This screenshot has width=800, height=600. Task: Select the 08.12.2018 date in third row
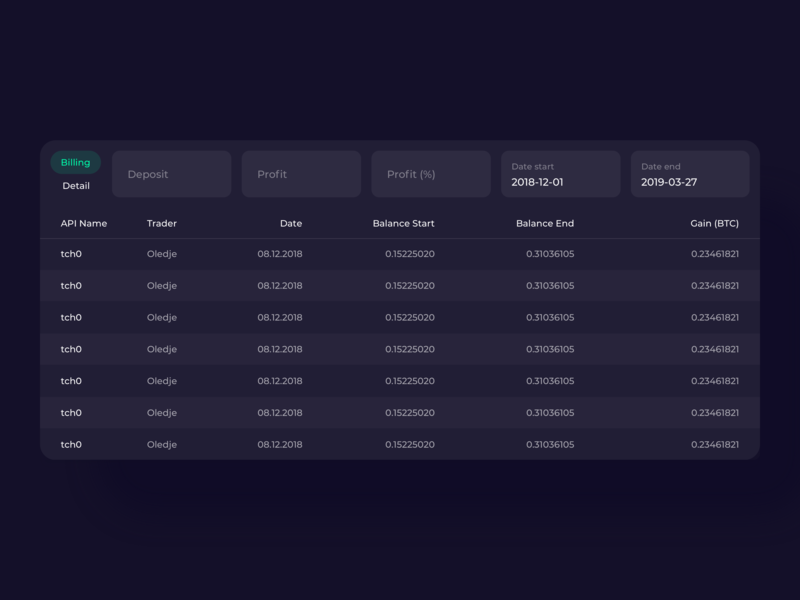(x=279, y=318)
